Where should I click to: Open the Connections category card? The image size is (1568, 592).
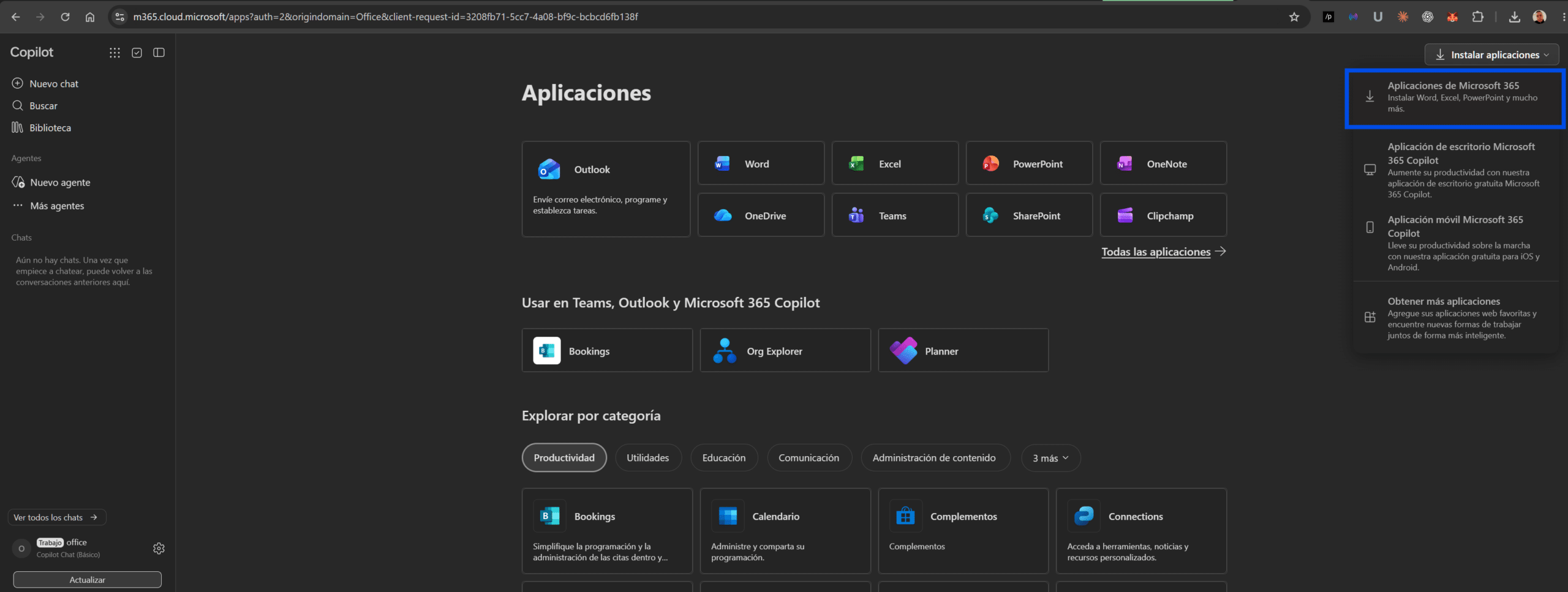click(x=1141, y=531)
